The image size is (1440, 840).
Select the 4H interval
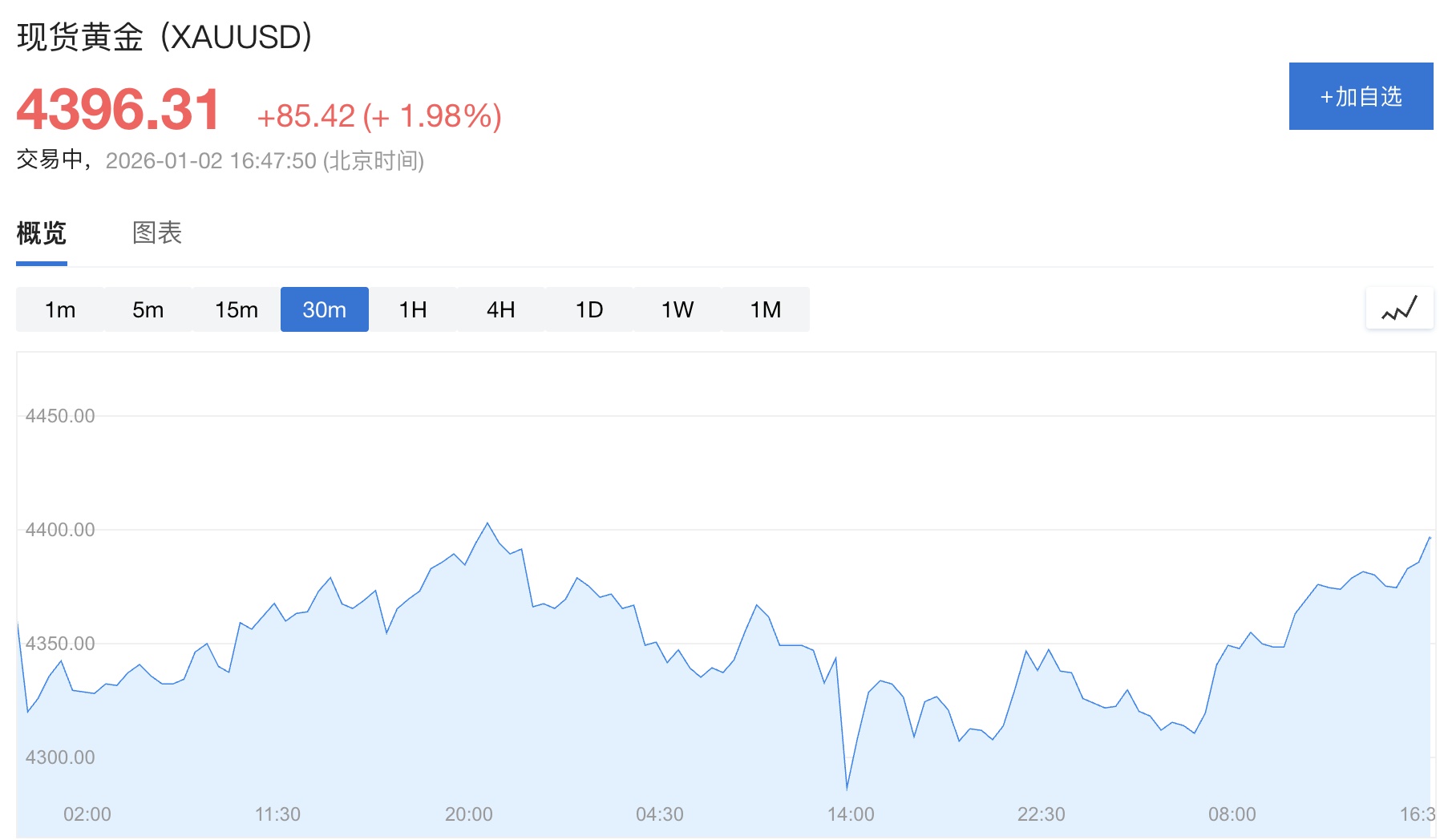coord(501,309)
